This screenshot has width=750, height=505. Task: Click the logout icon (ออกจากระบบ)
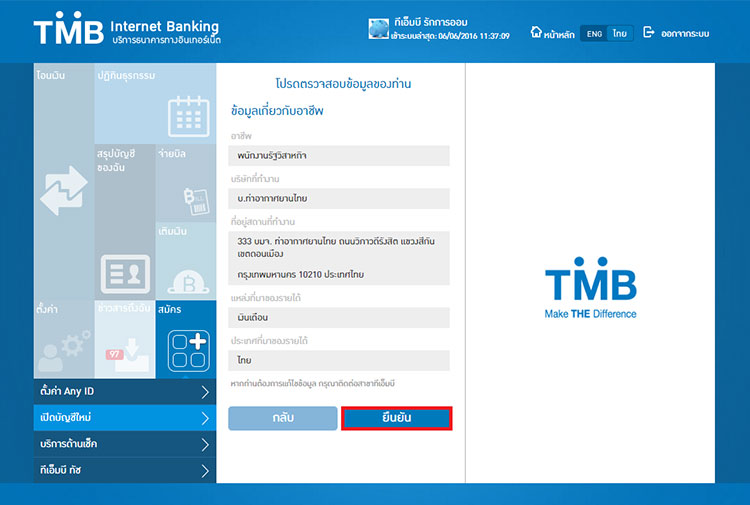675,33
